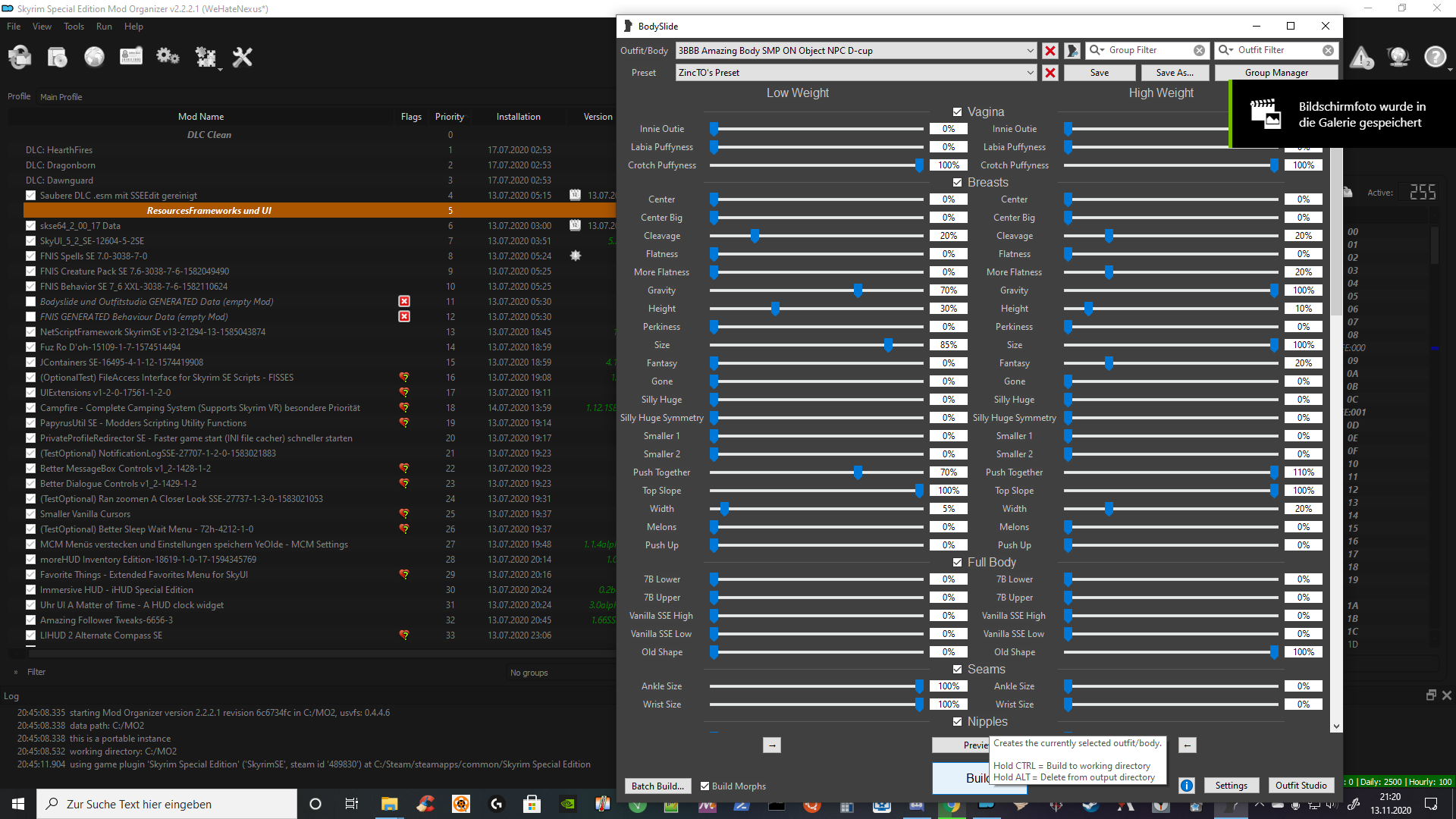
Task: Click the Refresh icon in Mod Organizer toolbar
Action: 20,57
